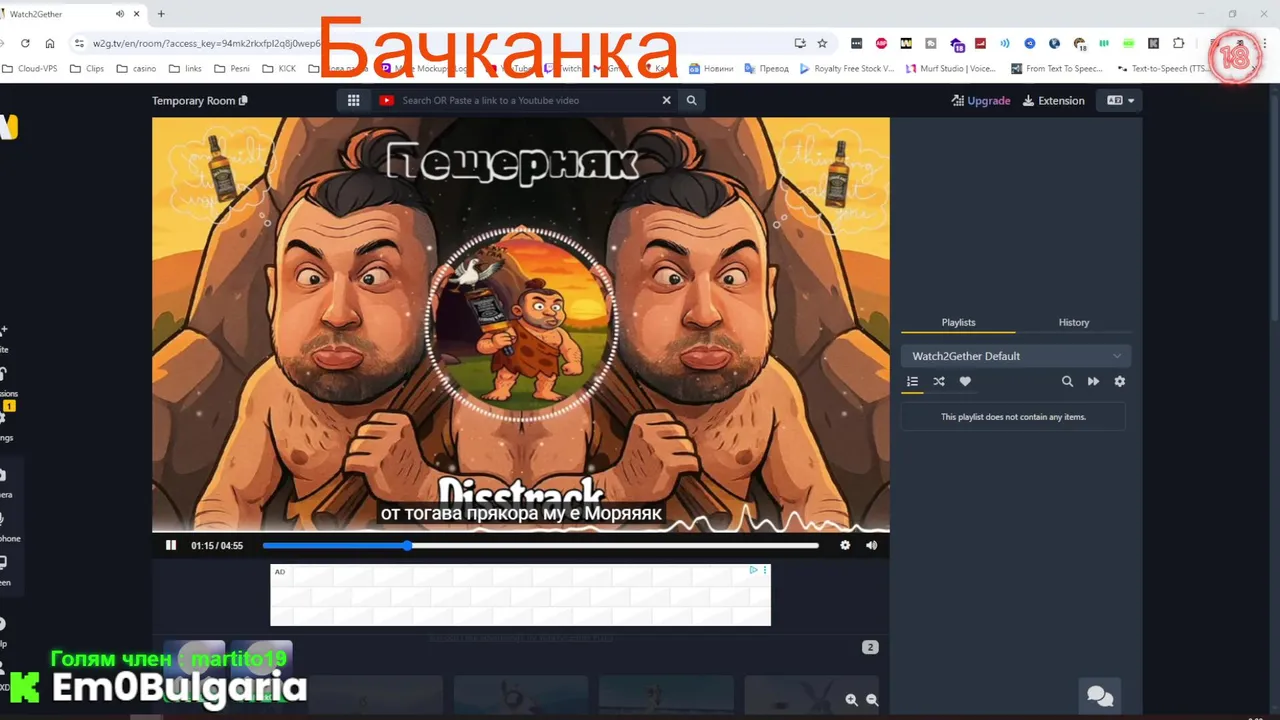Switch to the History tab
This screenshot has width=1280, height=720.
[x=1074, y=322]
